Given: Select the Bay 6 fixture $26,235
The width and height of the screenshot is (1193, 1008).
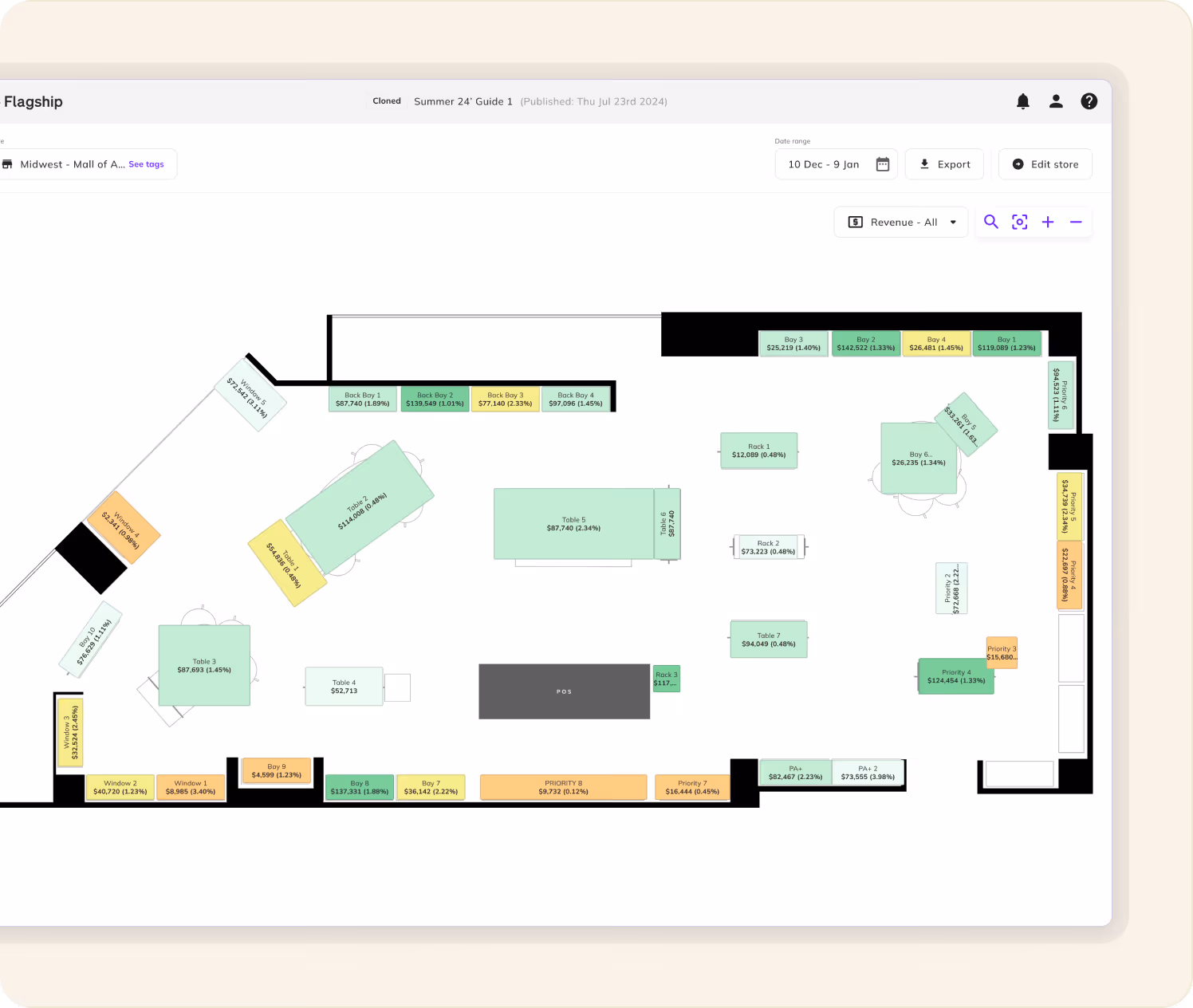Looking at the screenshot, I should click(x=919, y=459).
